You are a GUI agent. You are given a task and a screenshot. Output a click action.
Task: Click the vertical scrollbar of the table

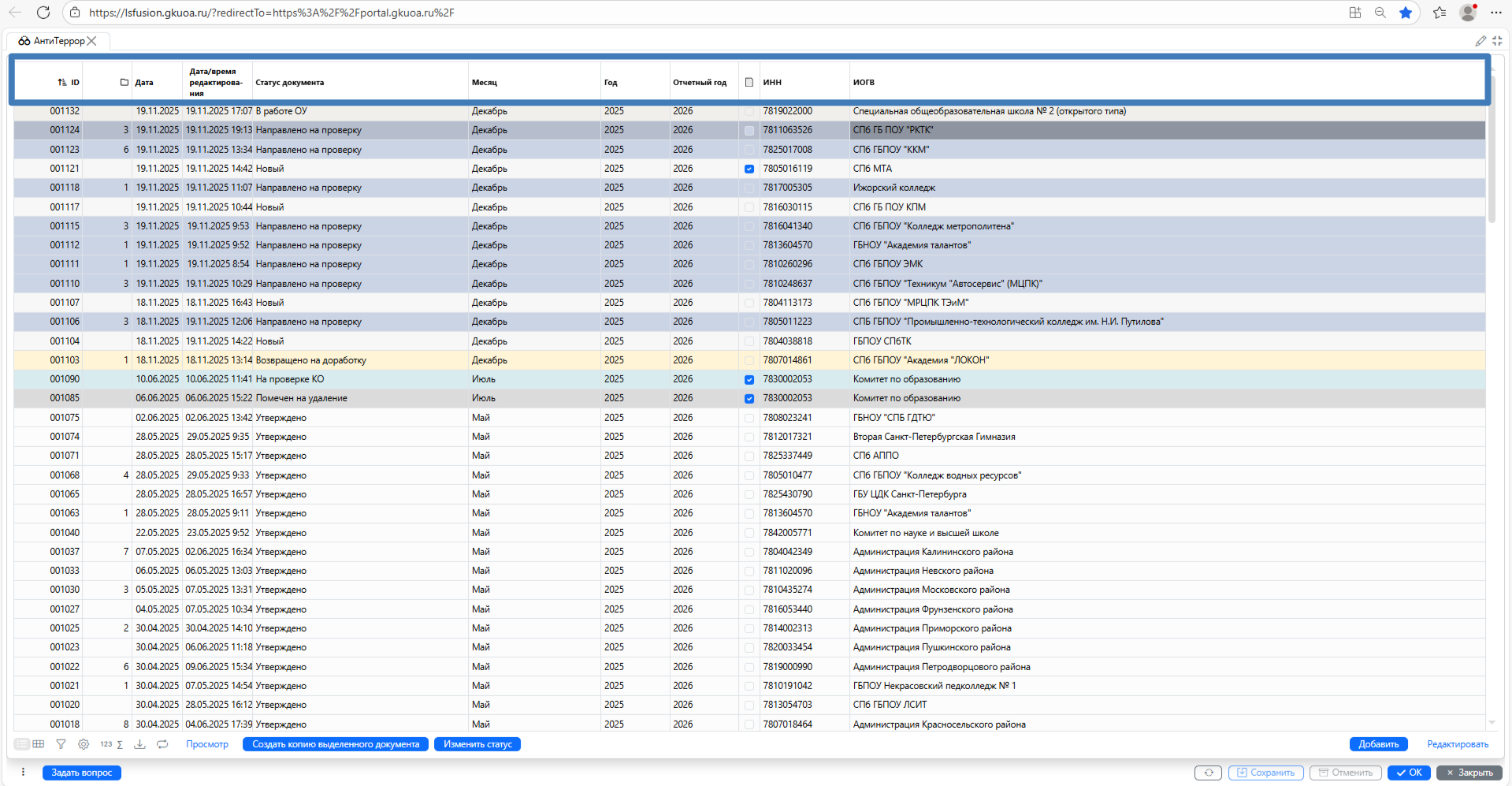[1491, 158]
